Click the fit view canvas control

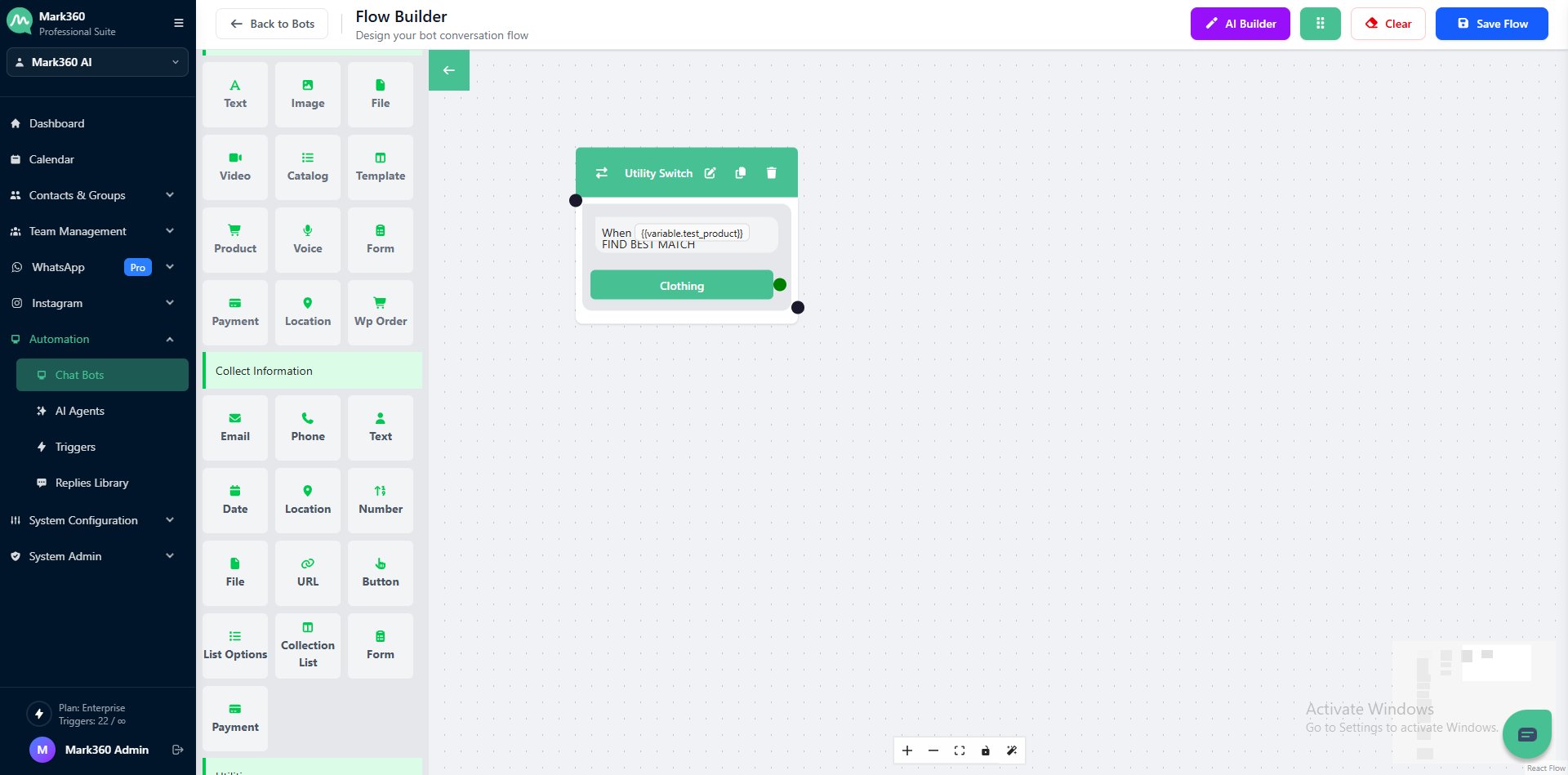click(x=960, y=751)
